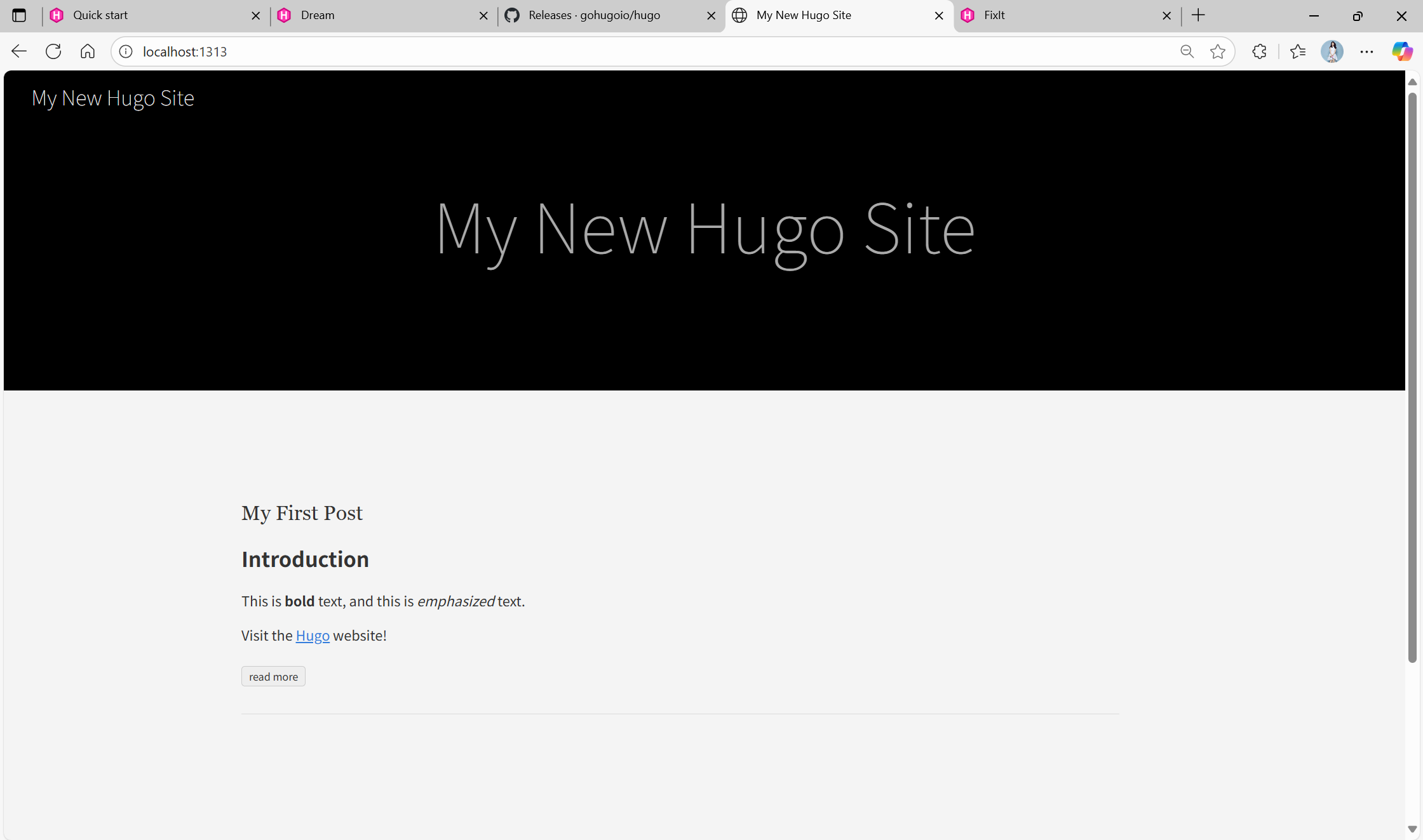Close the Quick start tab
Screen dimensions: 1423x840
[256, 16]
